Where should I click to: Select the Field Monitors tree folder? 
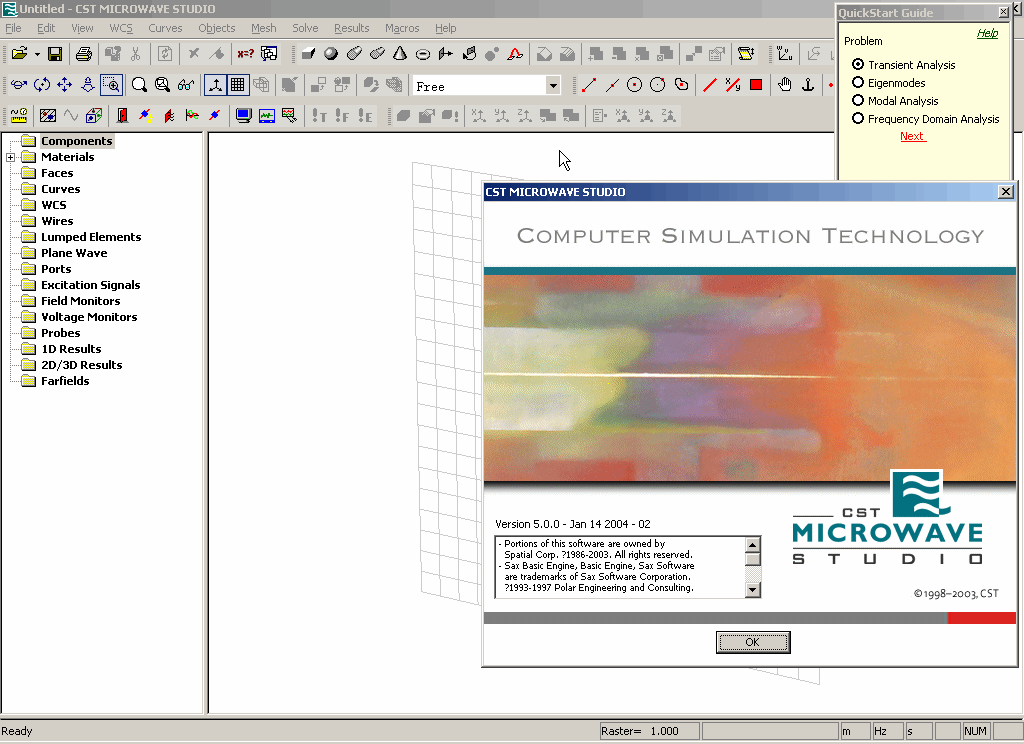(80, 301)
